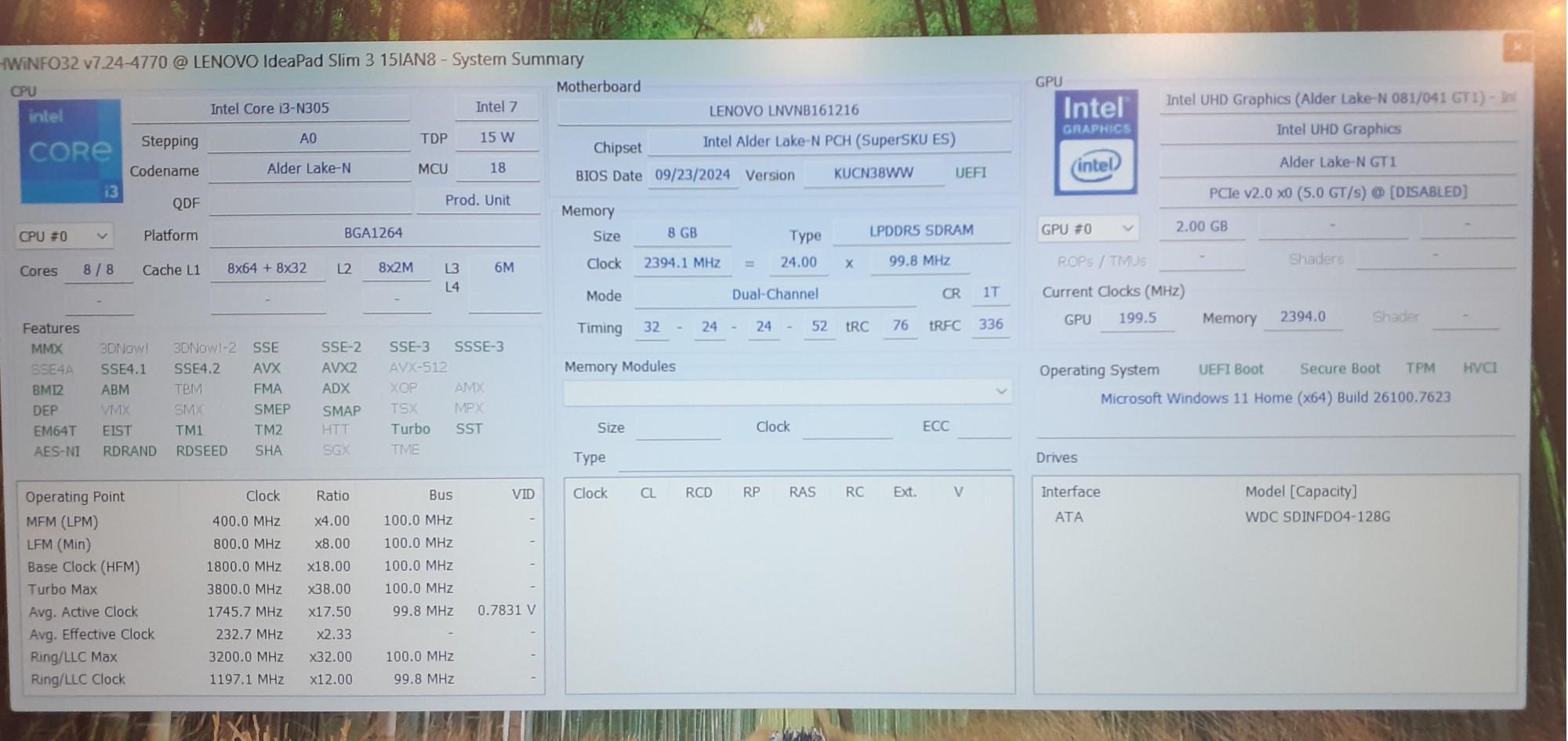The height and width of the screenshot is (741, 1568).
Task: Click the AVX2 feature label
Action: [x=339, y=368]
